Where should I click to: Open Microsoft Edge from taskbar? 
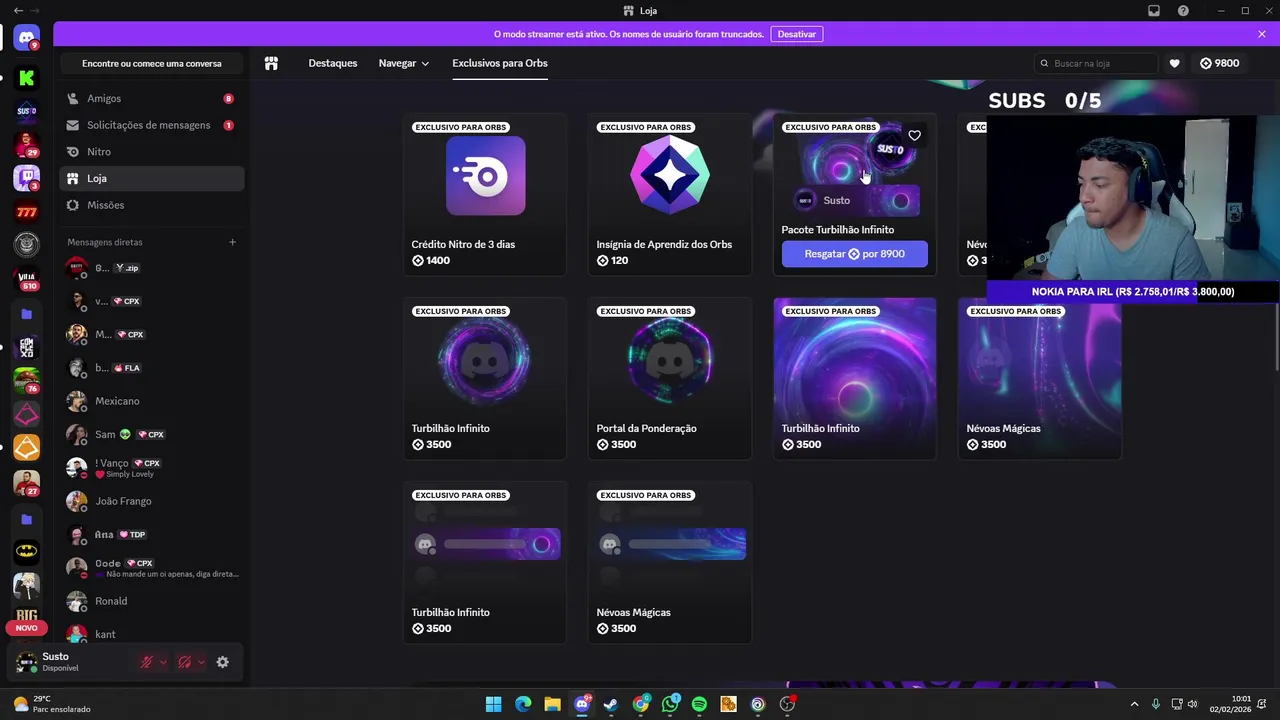click(523, 704)
